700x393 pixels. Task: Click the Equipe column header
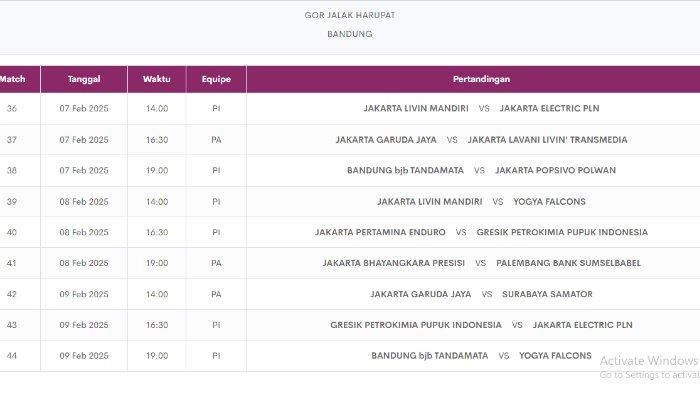click(x=216, y=79)
